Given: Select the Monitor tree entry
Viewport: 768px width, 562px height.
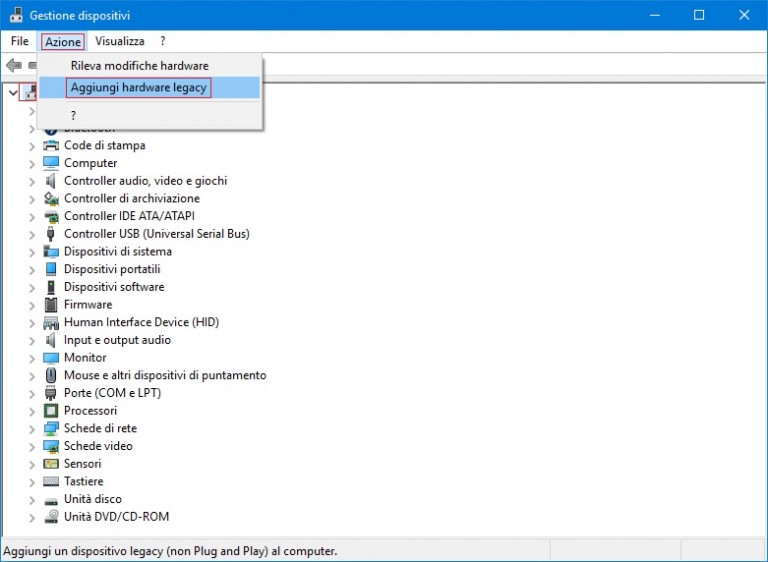Looking at the screenshot, I should (85, 357).
